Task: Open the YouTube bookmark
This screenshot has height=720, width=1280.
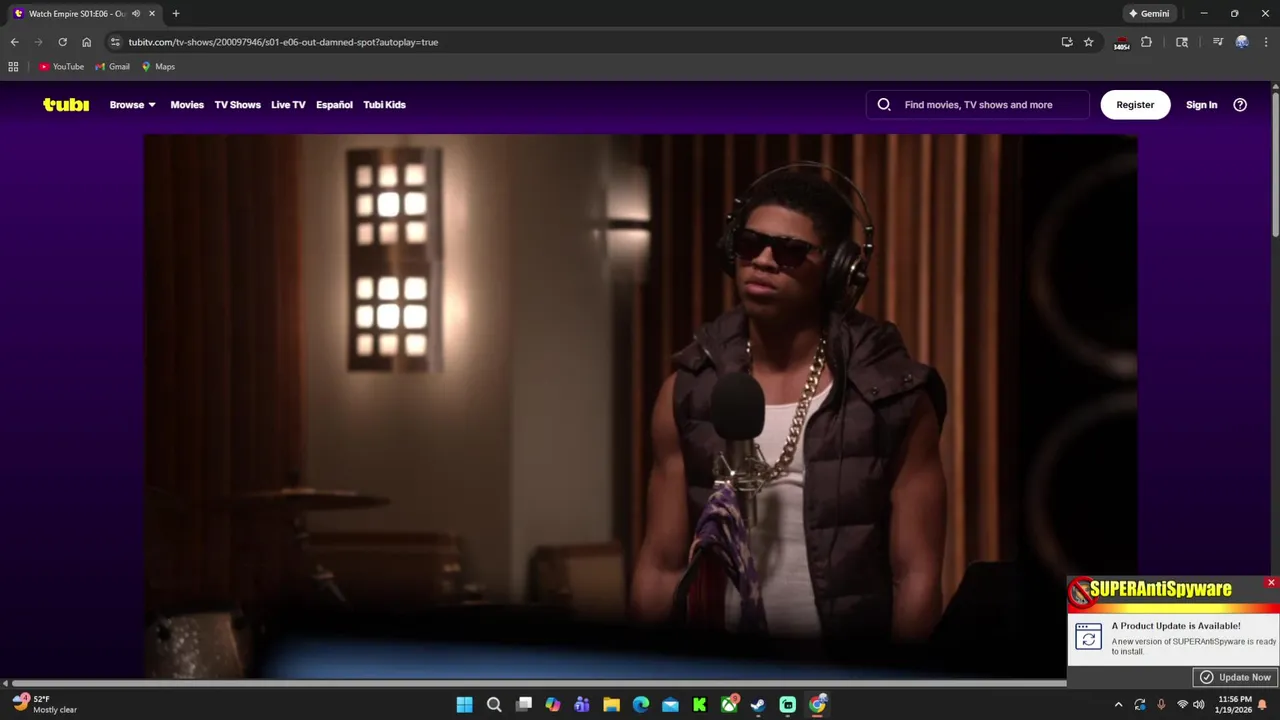Action: coord(61,67)
